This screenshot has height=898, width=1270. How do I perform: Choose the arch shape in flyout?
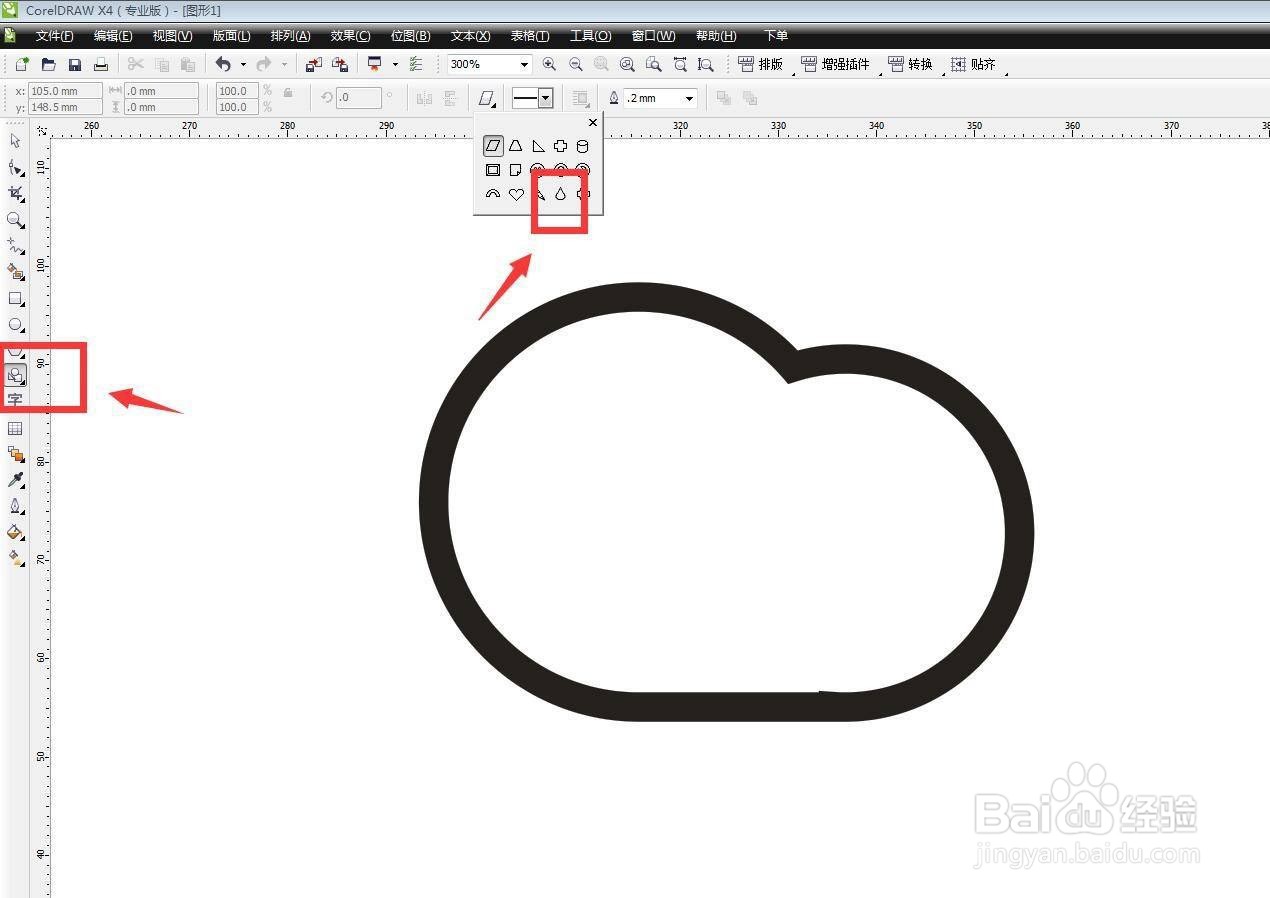point(493,194)
